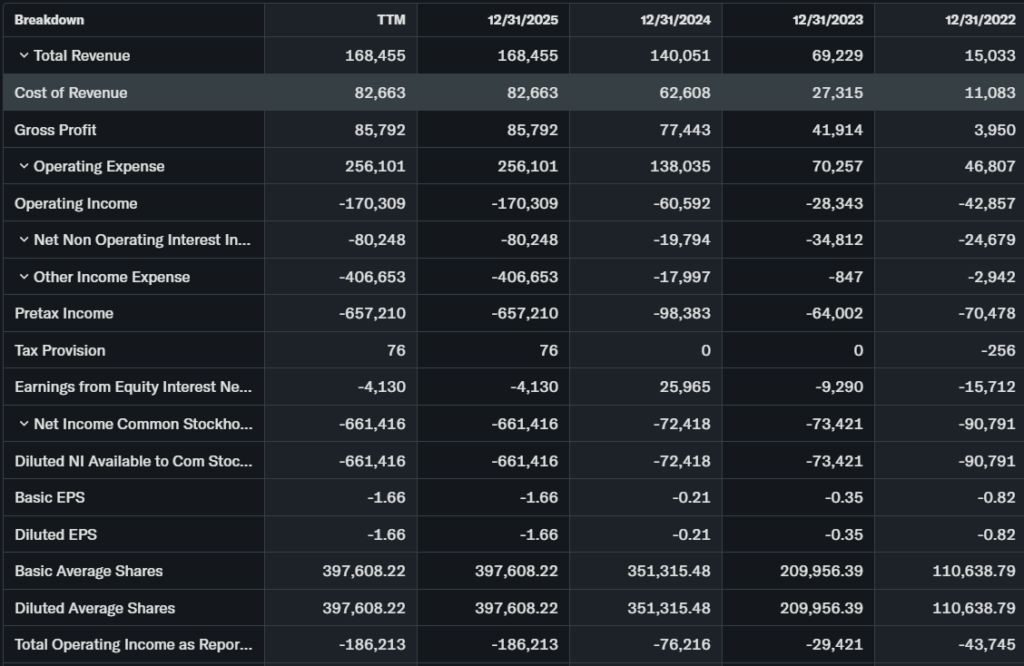The height and width of the screenshot is (666, 1024).
Task: Click the Breakdown column header
Action: (x=49, y=20)
